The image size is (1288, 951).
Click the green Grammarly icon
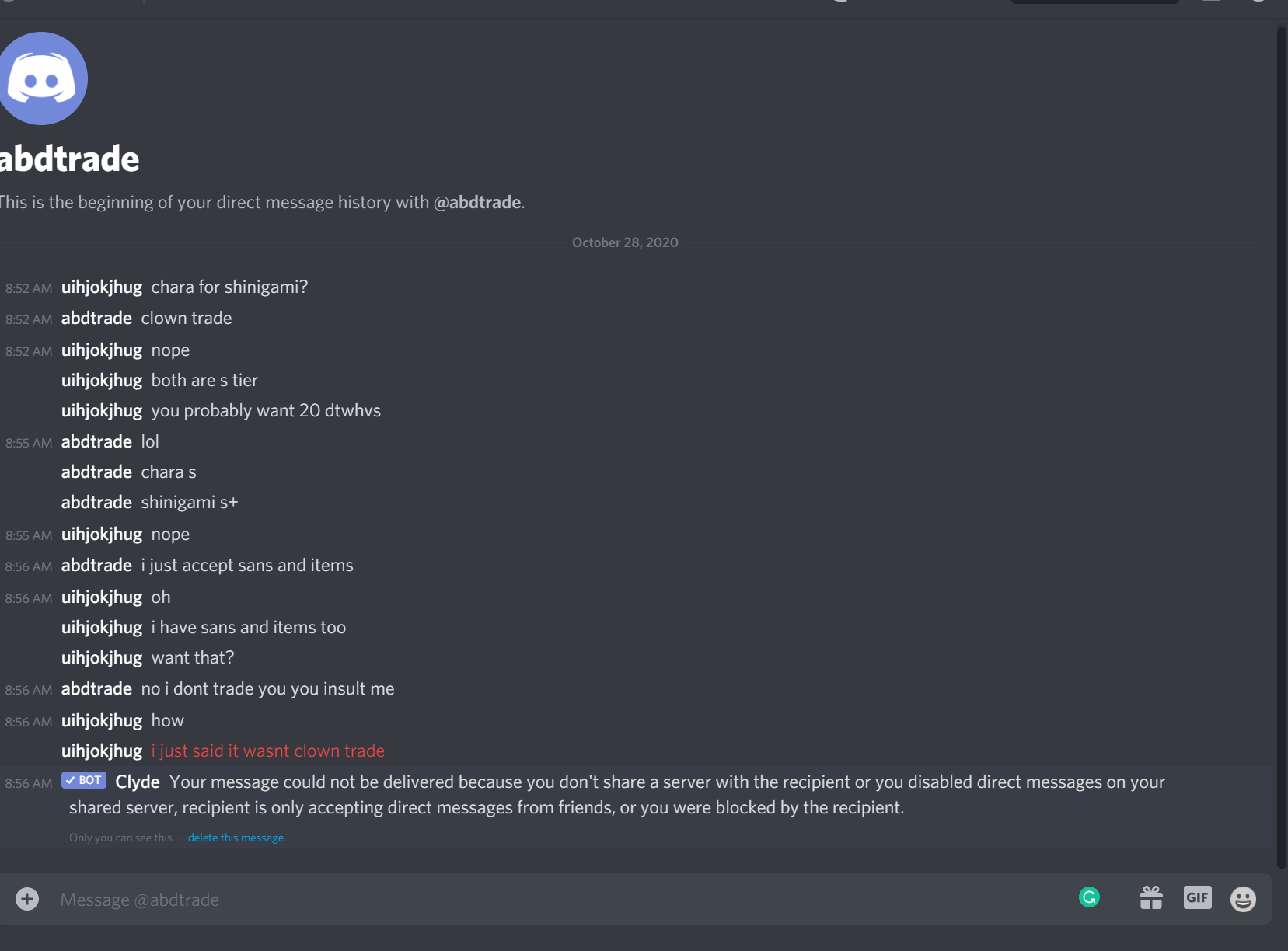click(1089, 898)
